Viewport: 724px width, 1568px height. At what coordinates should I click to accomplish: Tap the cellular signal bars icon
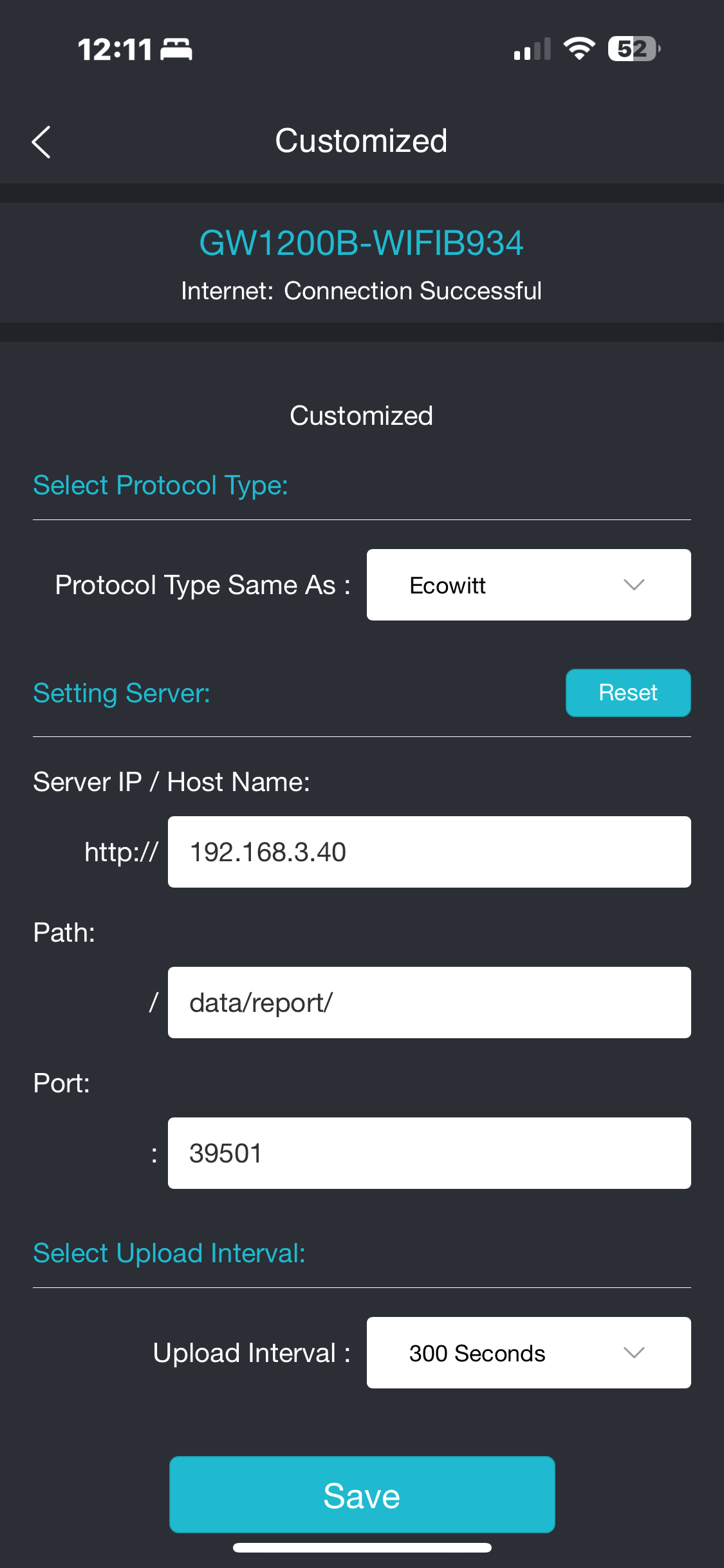[532, 49]
